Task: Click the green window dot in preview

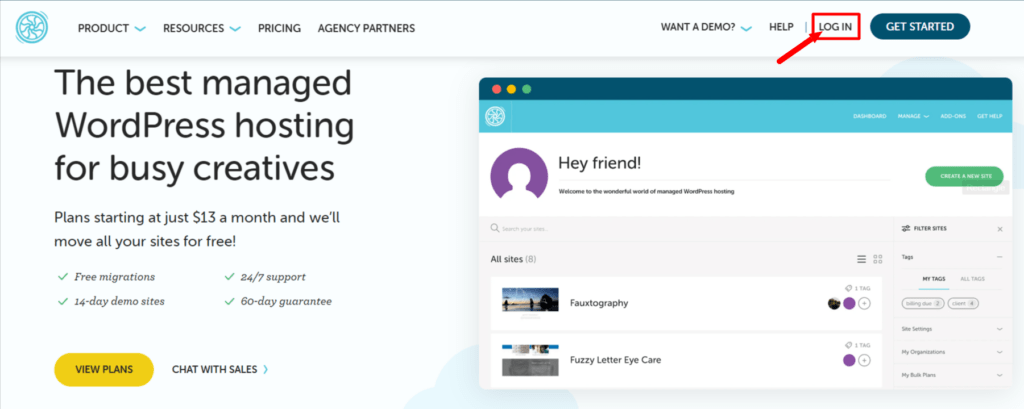Action: click(x=526, y=89)
